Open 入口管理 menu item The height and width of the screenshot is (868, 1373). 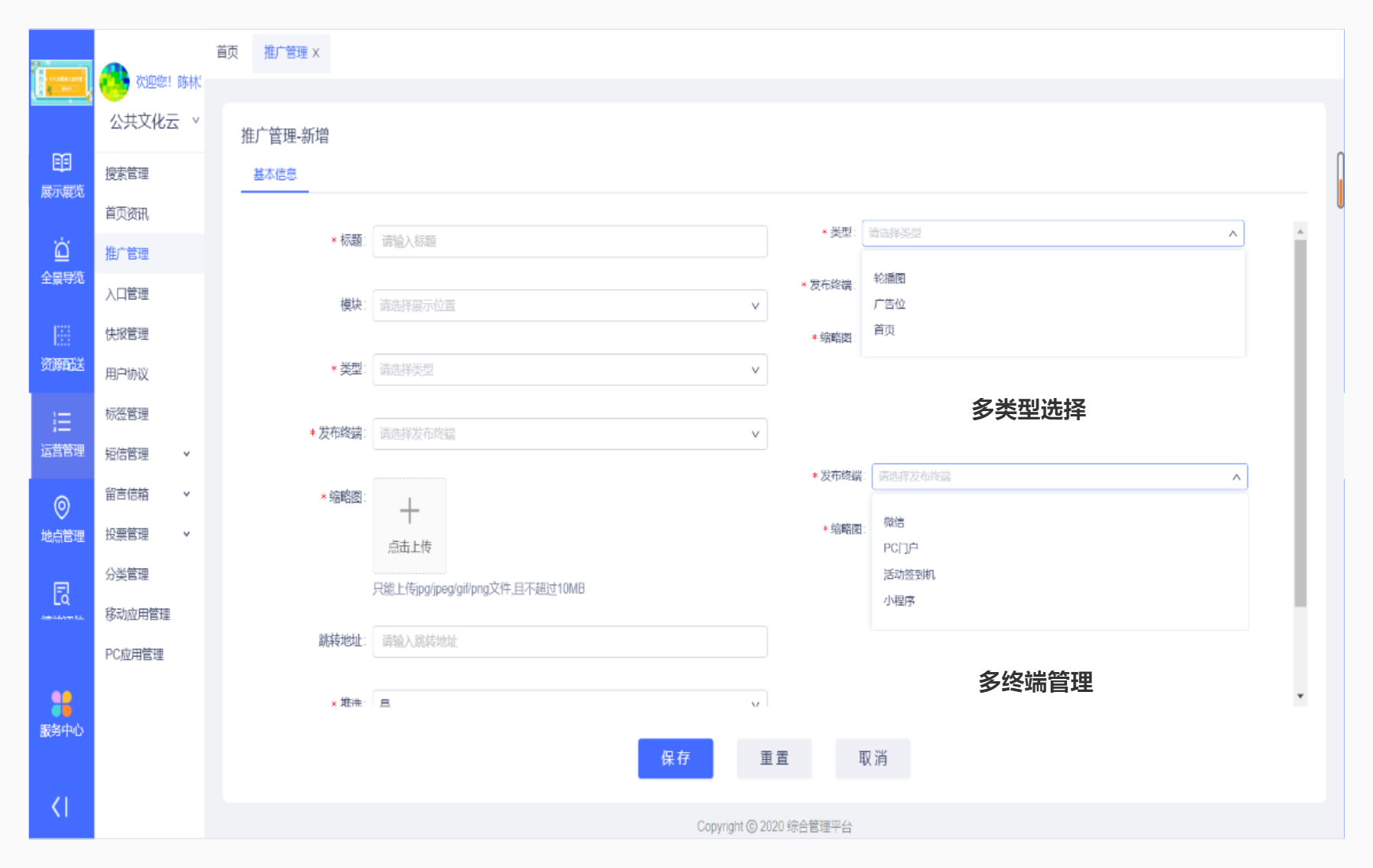tap(127, 294)
